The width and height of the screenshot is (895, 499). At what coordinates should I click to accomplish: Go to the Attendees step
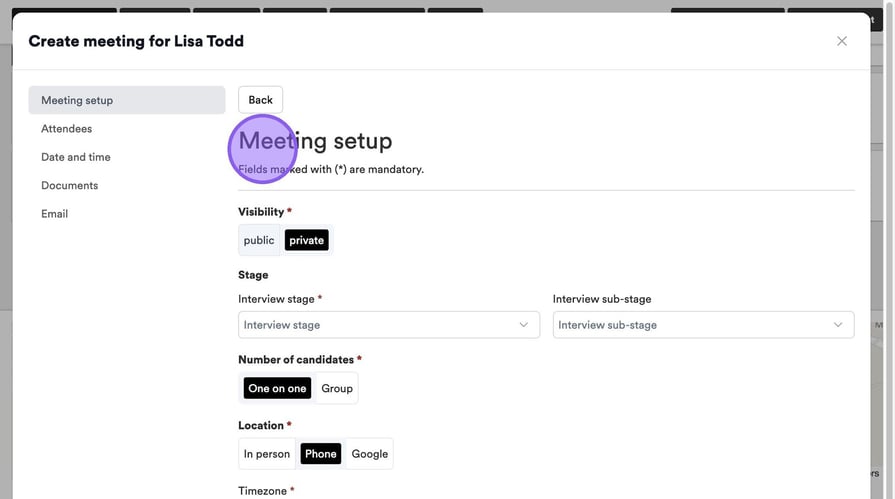[x=66, y=129]
